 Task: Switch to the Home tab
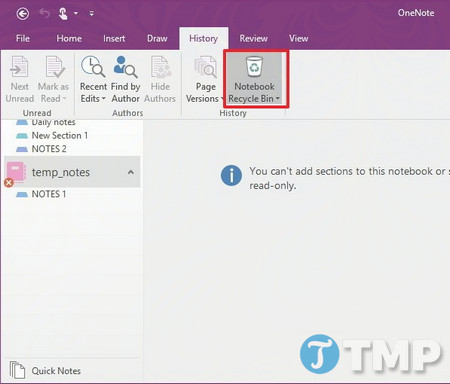(x=69, y=38)
